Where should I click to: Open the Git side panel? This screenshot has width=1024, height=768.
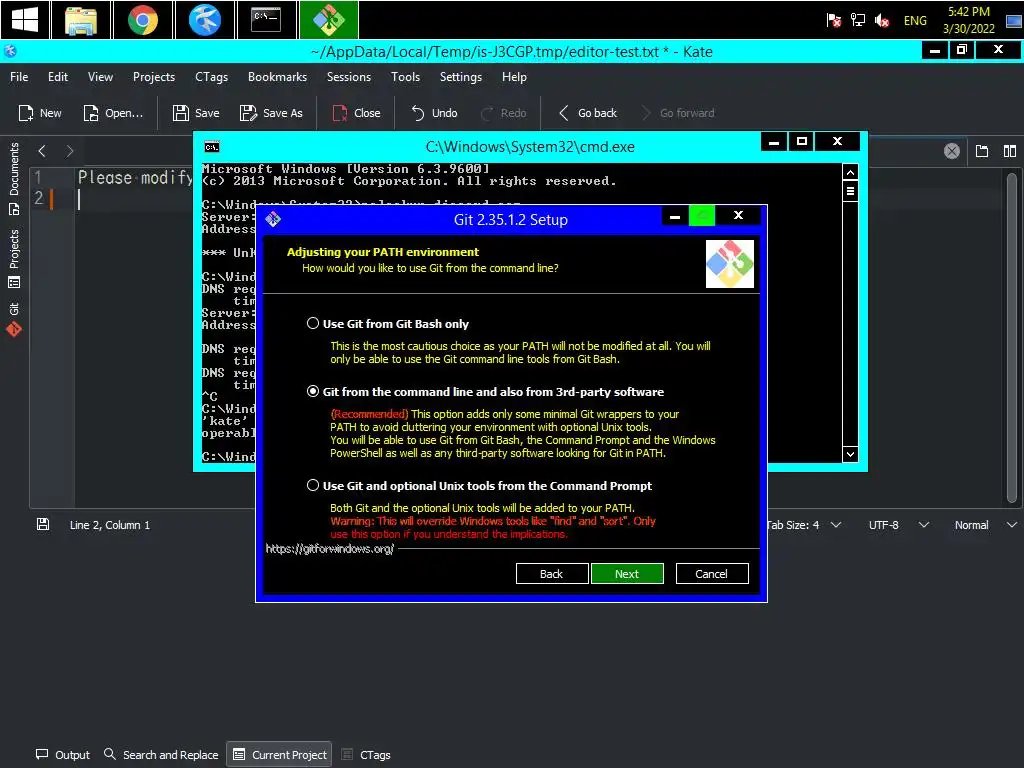click(x=14, y=319)
